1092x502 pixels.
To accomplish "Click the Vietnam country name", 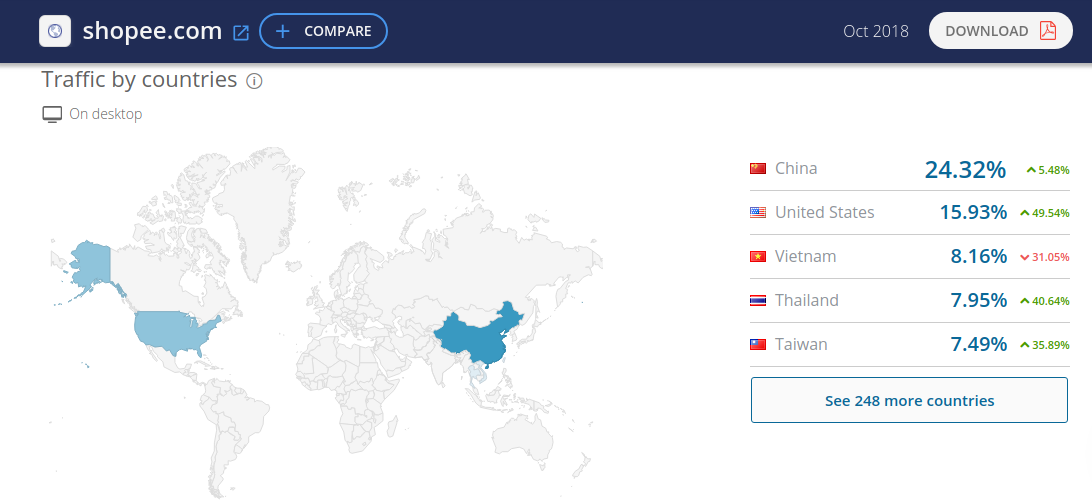I will click(x=806, y=256).
